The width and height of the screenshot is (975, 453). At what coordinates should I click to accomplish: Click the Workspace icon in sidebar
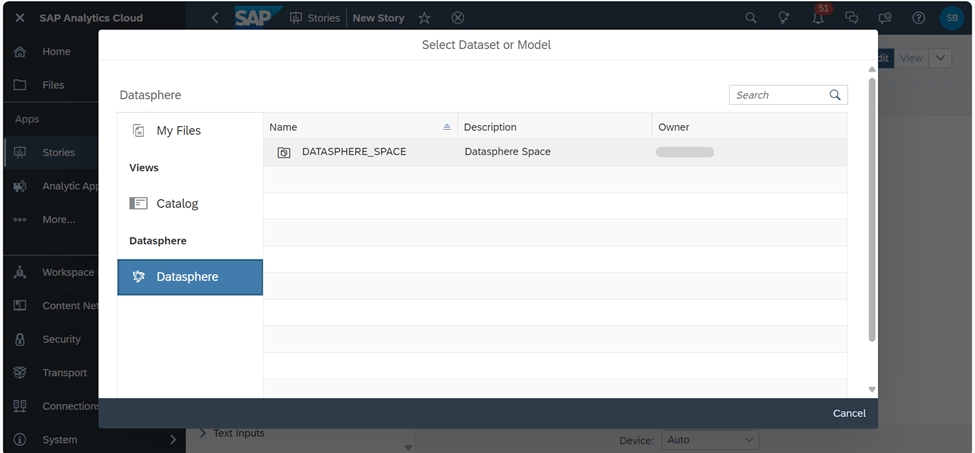coord(20,272)
